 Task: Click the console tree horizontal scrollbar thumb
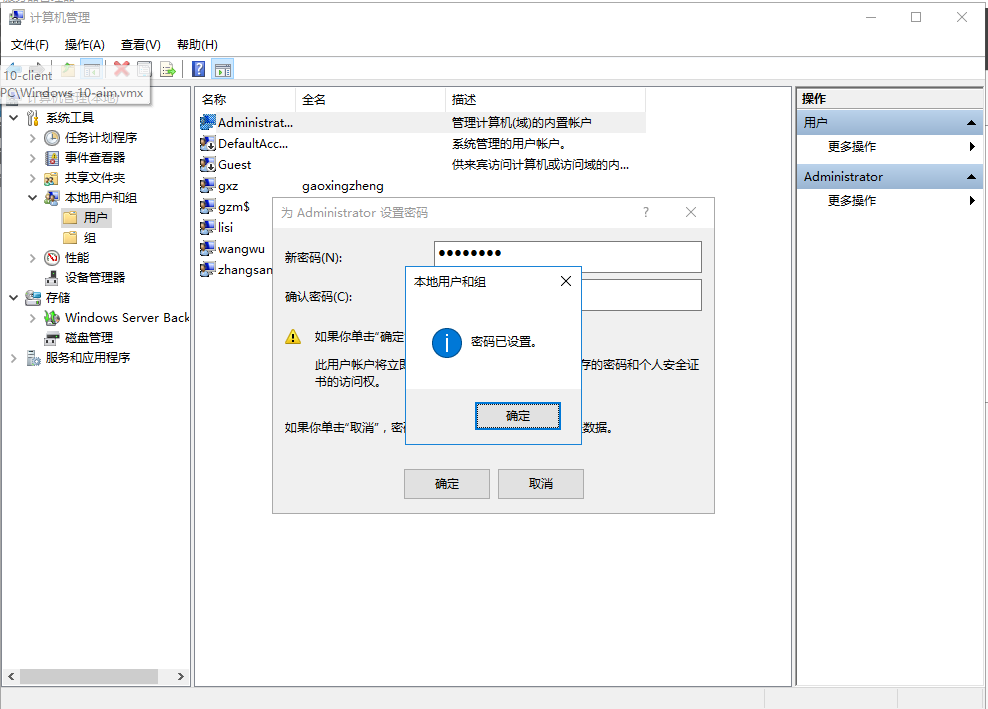[x=89, y=676]
